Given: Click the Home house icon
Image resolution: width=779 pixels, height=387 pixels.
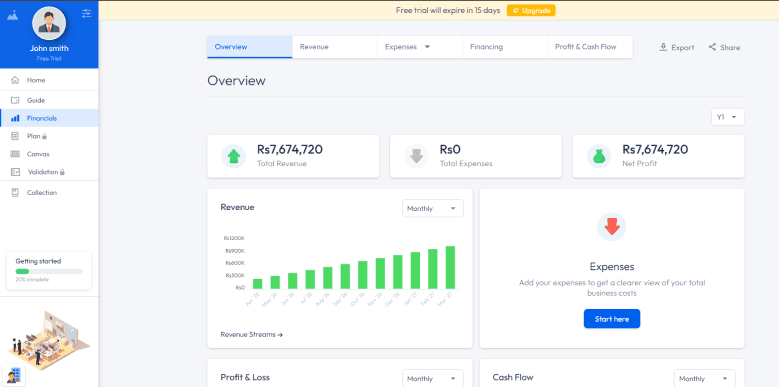Looking at the screenshot, I should click(x=15, y=80).
